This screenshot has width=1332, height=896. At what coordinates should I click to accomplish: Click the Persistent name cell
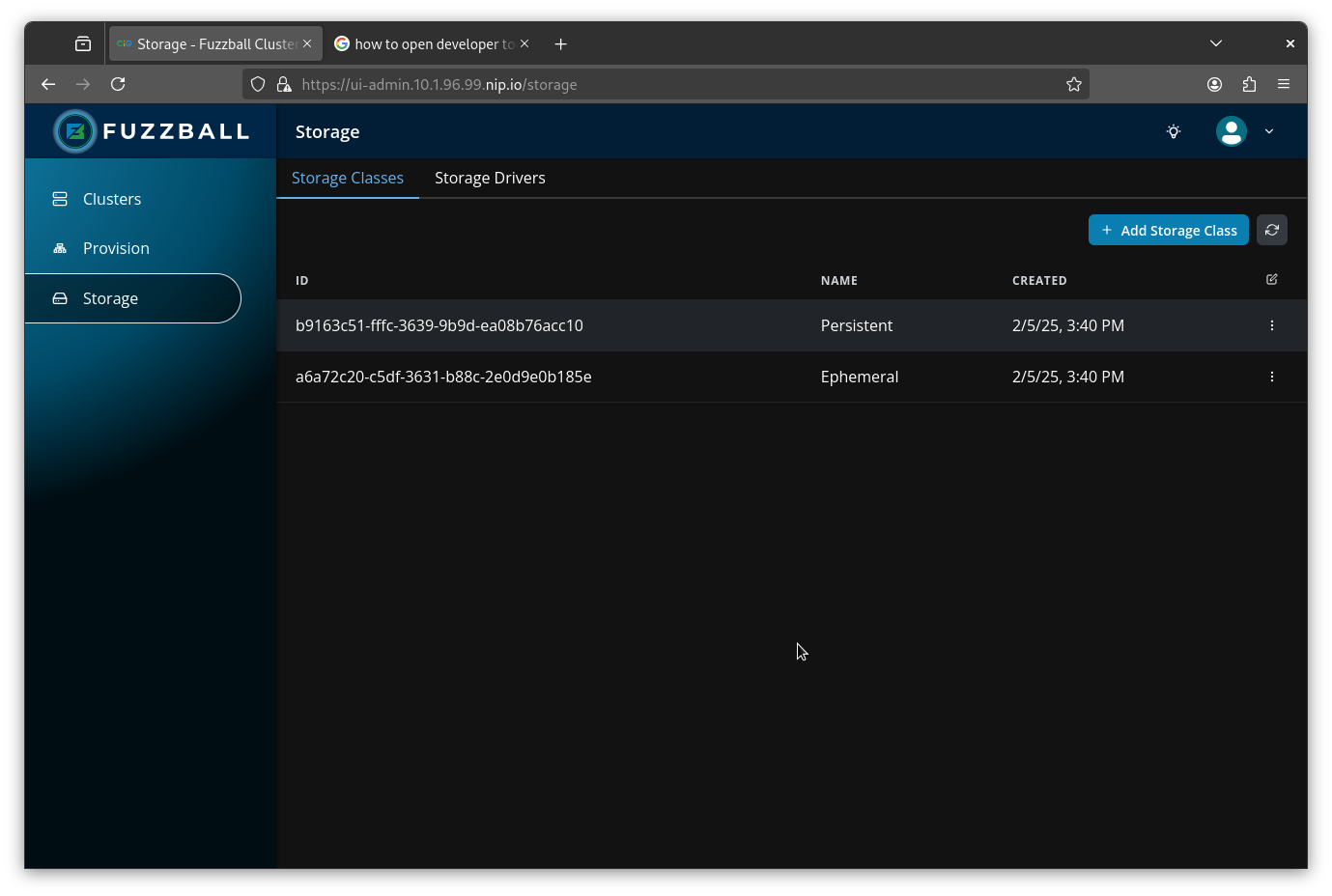(857, 325)
